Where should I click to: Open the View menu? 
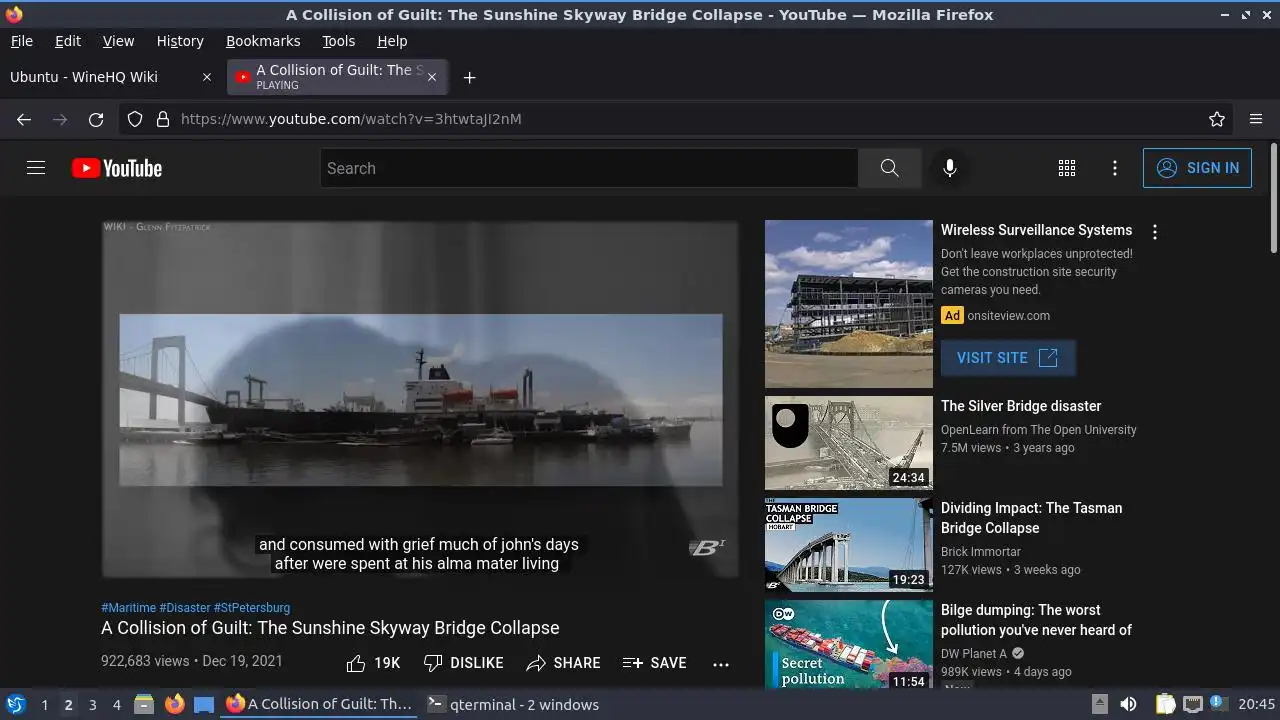118,41
